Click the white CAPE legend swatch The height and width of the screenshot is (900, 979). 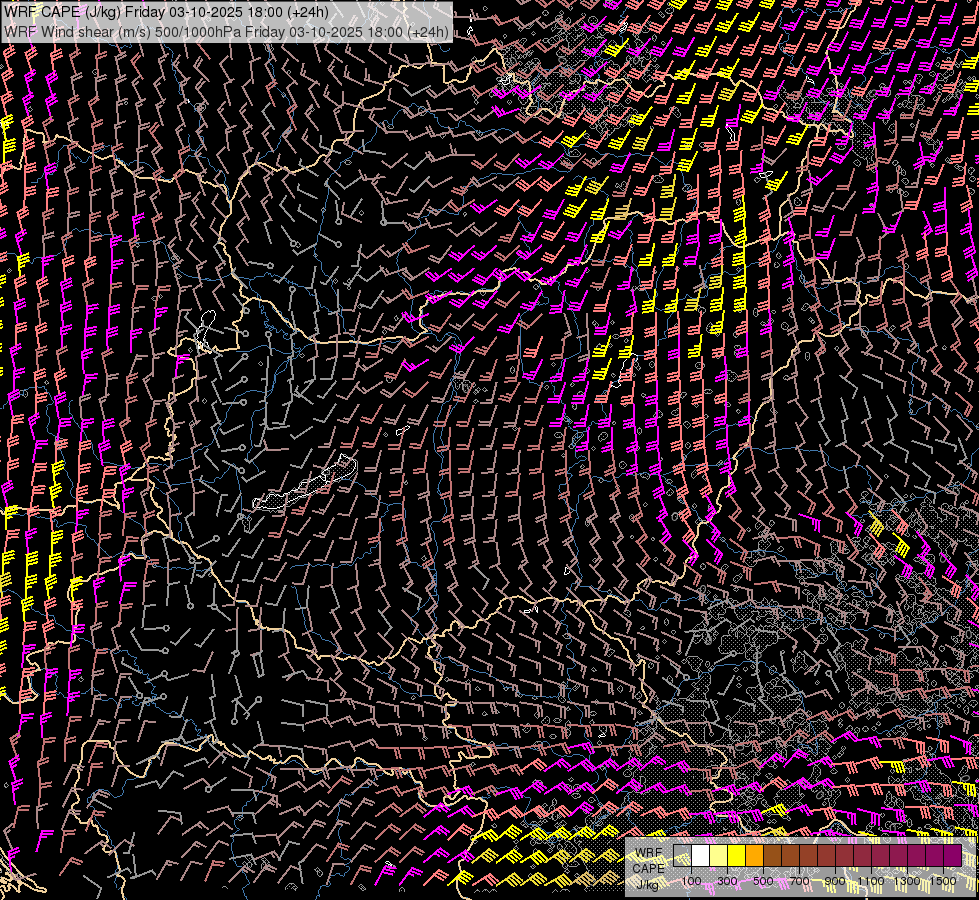(x=701, y=856)
